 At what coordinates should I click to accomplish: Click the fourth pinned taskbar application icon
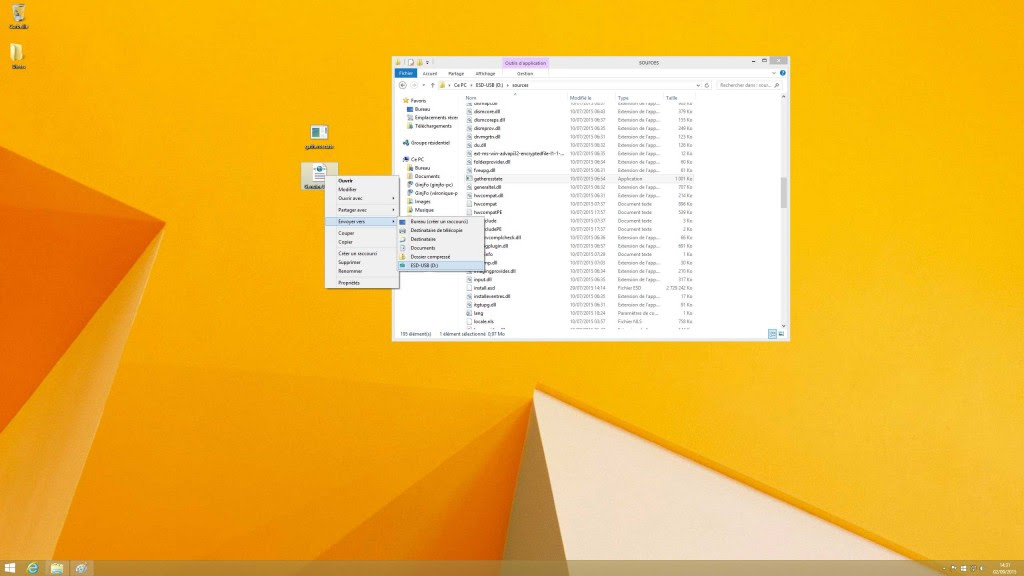click(x=81, y=568)
